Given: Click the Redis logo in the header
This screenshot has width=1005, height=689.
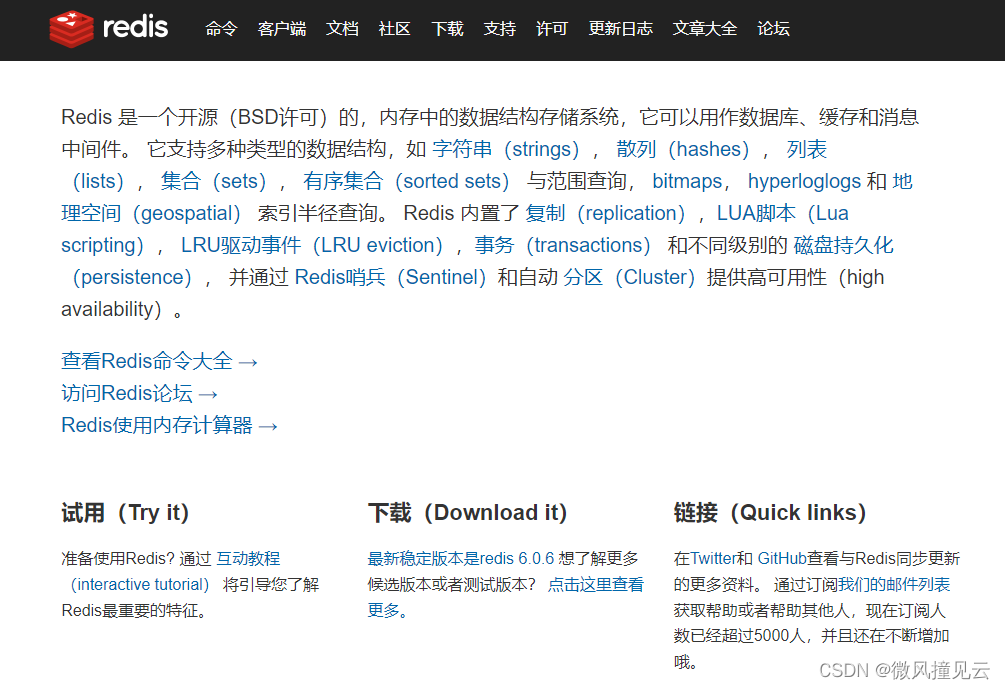Looking at the screenshot, I should (109, 28).
